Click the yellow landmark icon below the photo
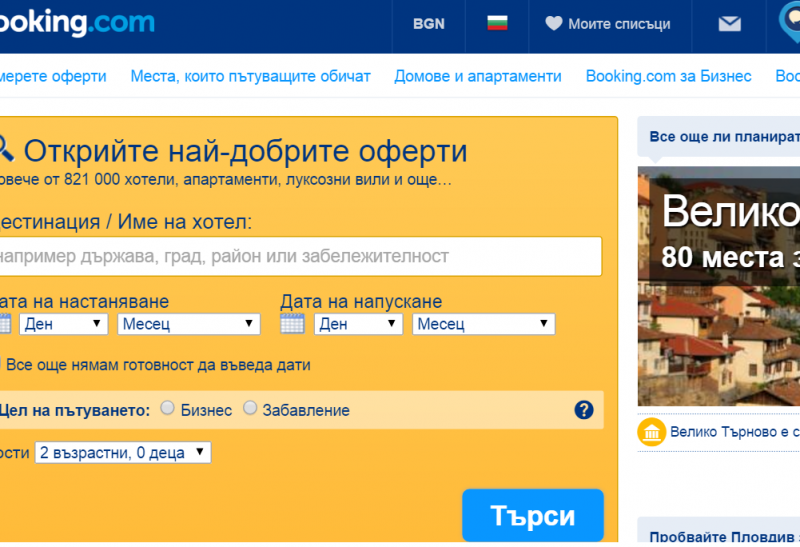 click(651, 432)
